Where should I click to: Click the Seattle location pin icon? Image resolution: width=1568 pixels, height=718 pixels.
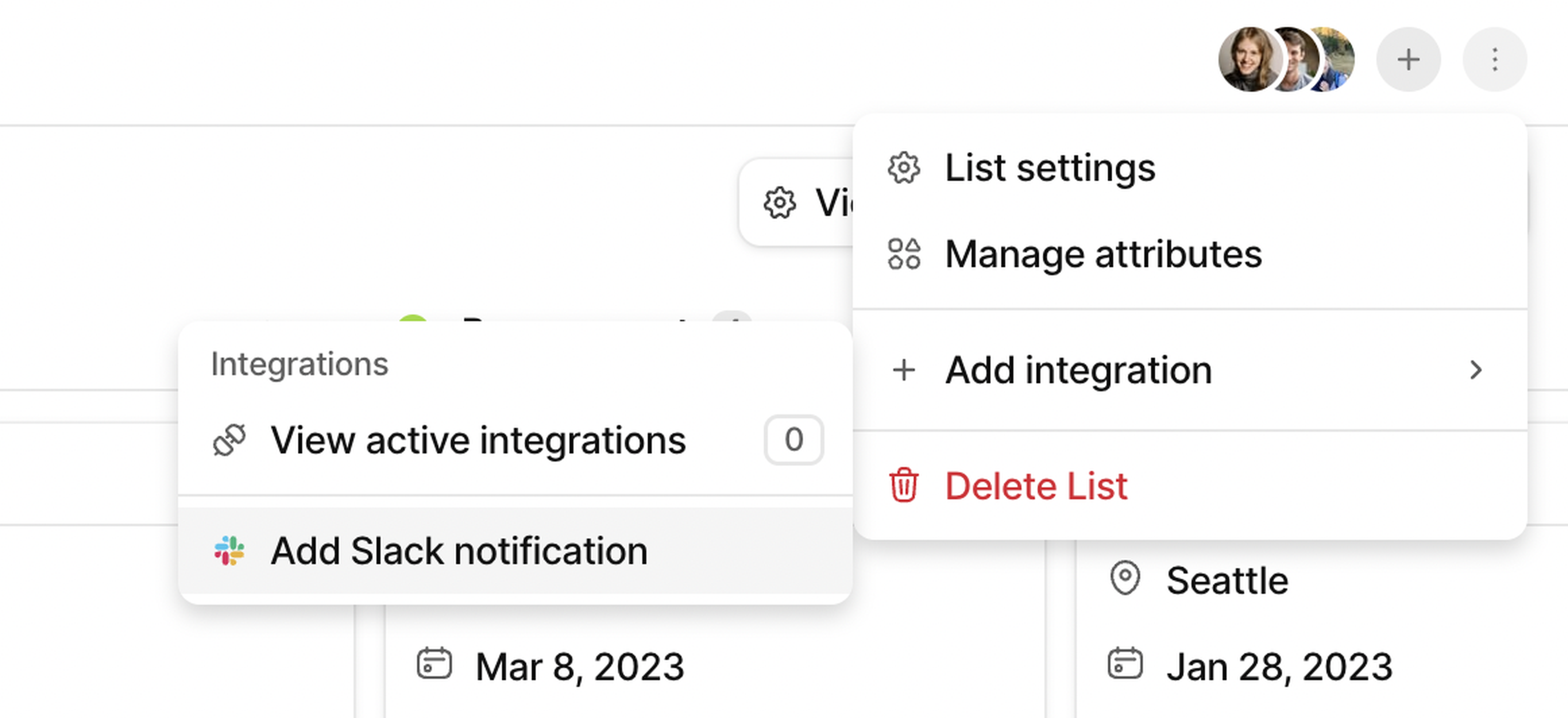coord(1125,578)
